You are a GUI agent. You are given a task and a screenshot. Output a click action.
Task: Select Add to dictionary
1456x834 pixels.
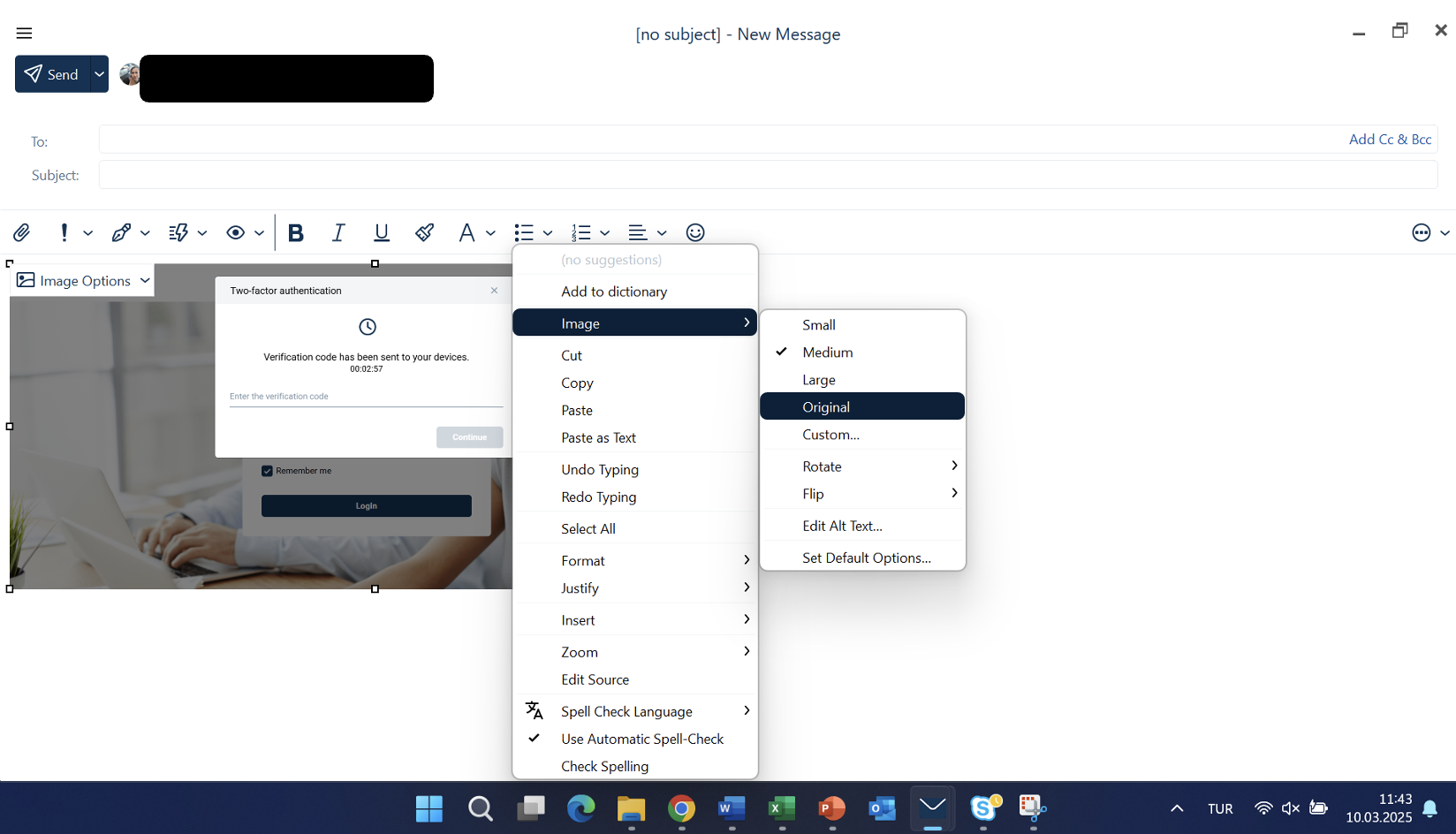point(634,292)
